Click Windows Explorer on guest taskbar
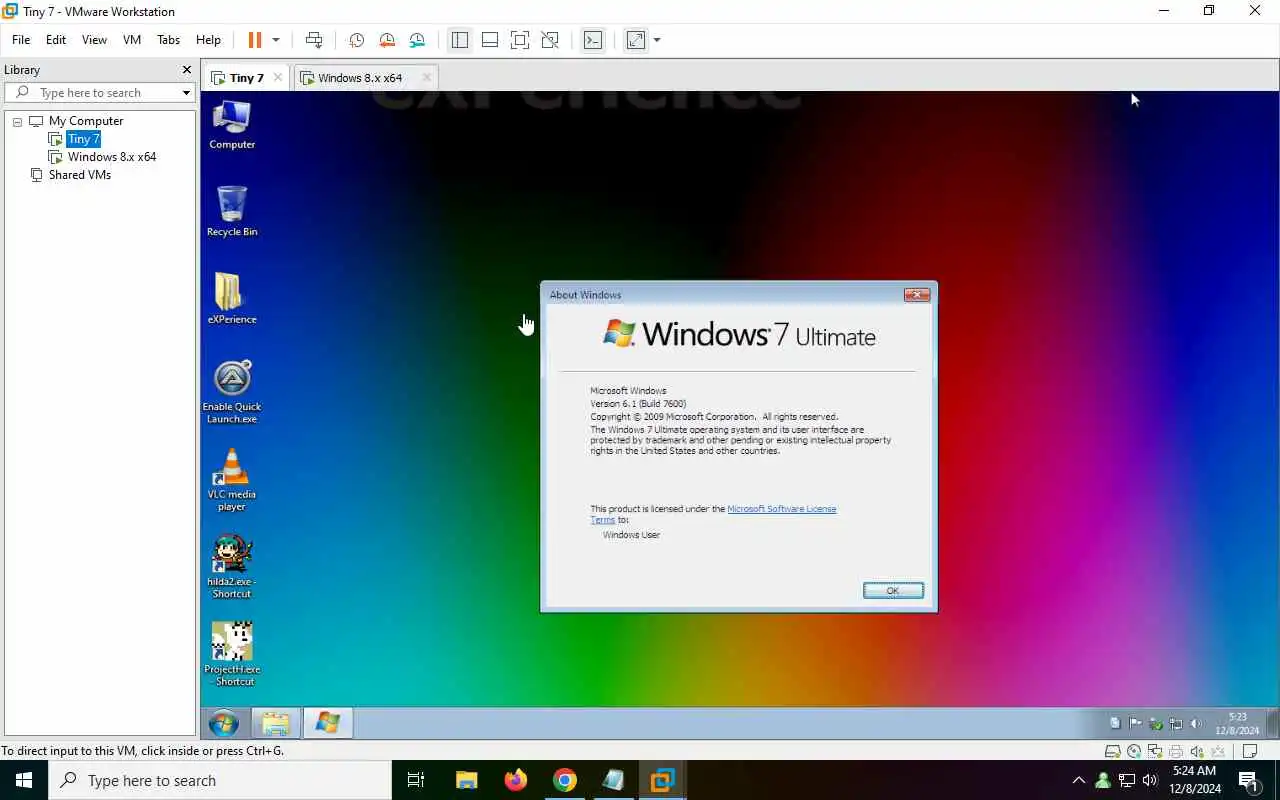 (275, 723)
